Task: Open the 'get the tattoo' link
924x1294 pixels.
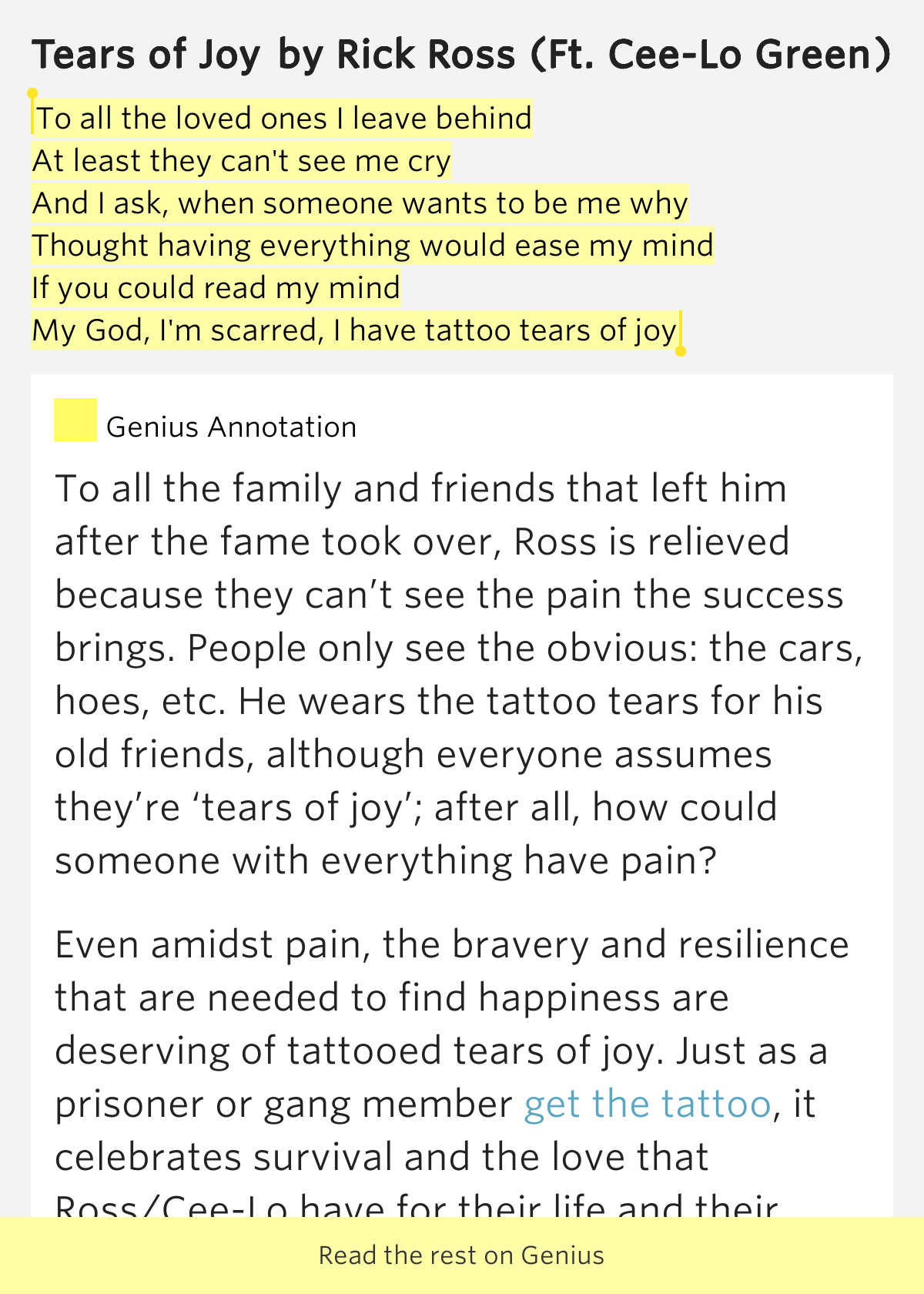Action: click(x=648, y=1104)
